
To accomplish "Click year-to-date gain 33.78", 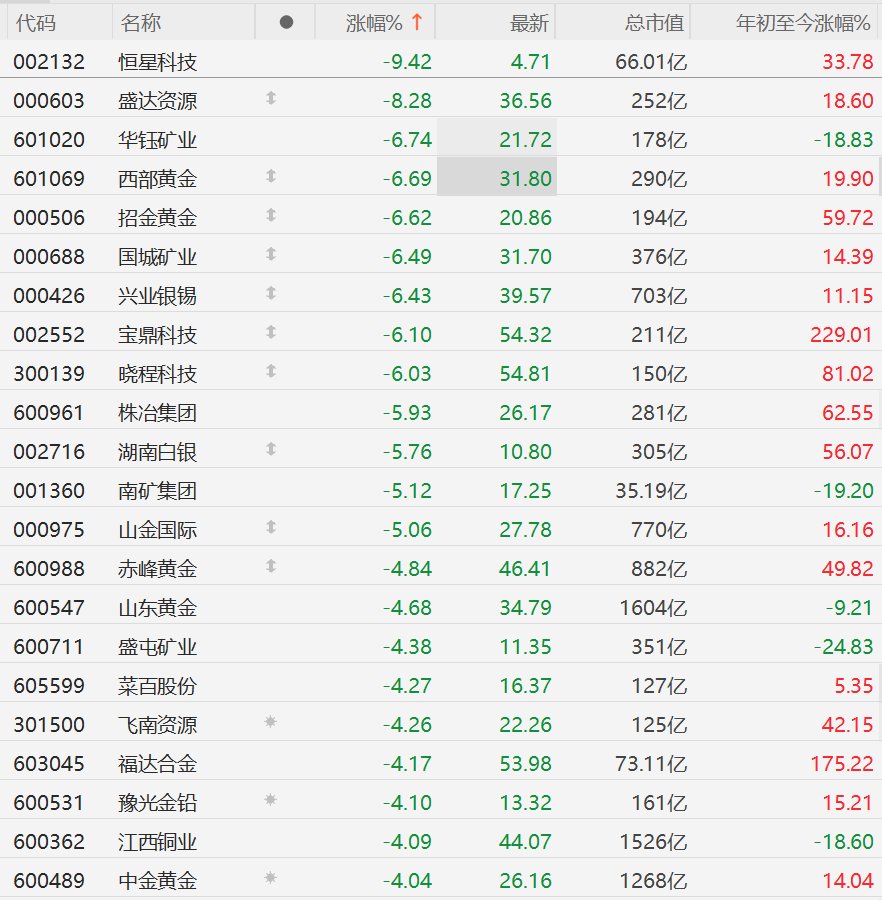I will click(848, 62).
